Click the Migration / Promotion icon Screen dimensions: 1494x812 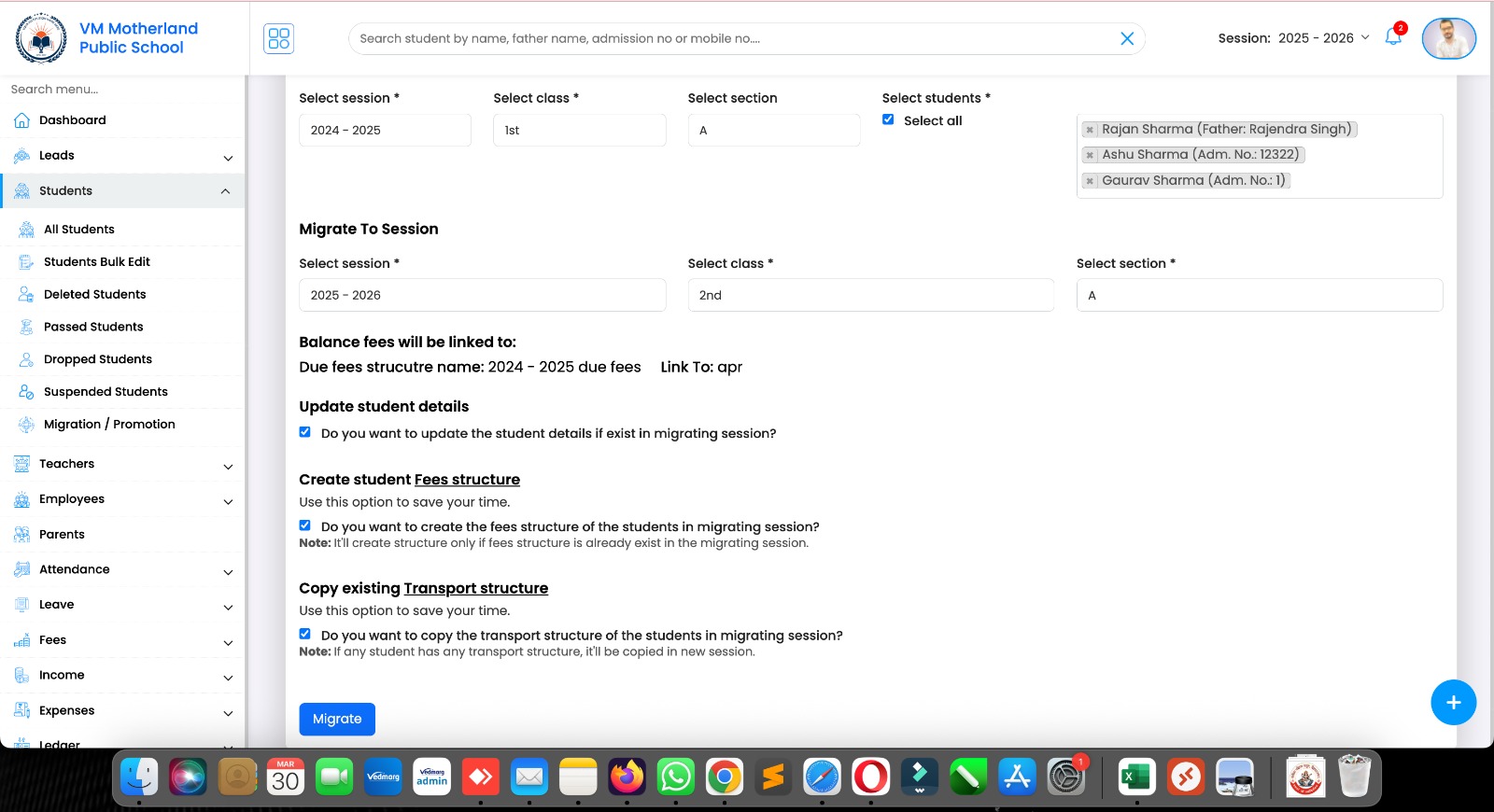pyautogui.click(x=26, y=425)
